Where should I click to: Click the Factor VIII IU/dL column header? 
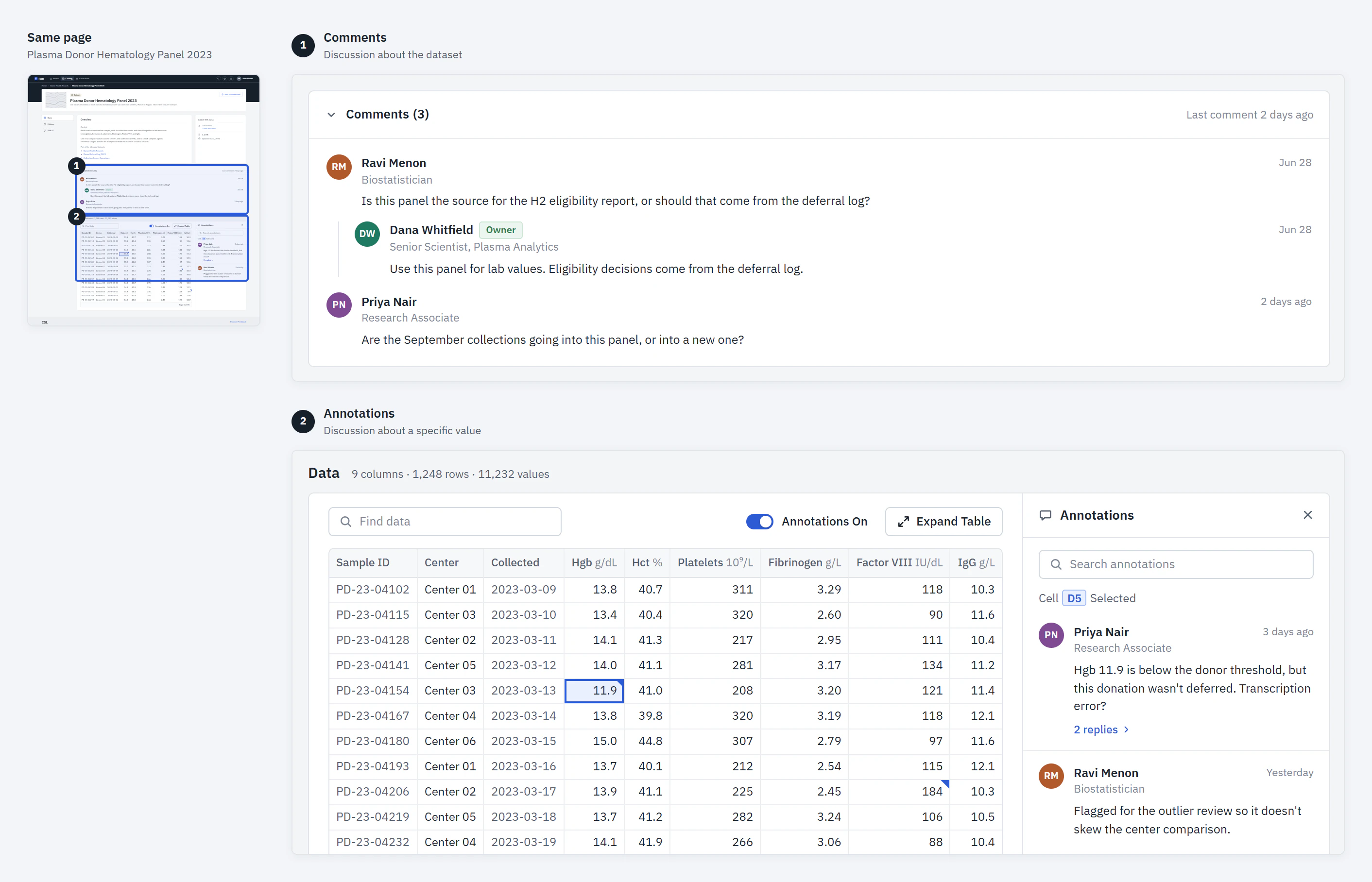tap(899, 562)
